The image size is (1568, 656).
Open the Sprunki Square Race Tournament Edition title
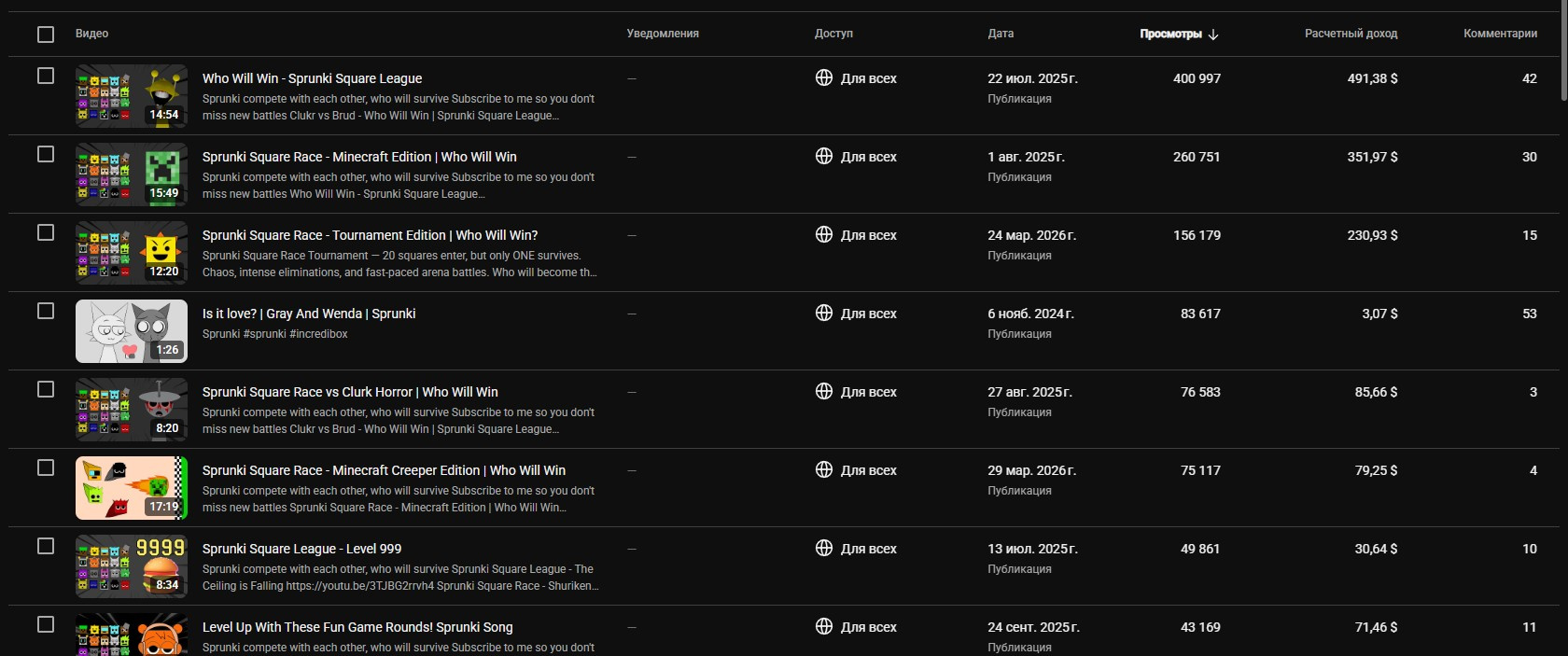tap(370, 235)
